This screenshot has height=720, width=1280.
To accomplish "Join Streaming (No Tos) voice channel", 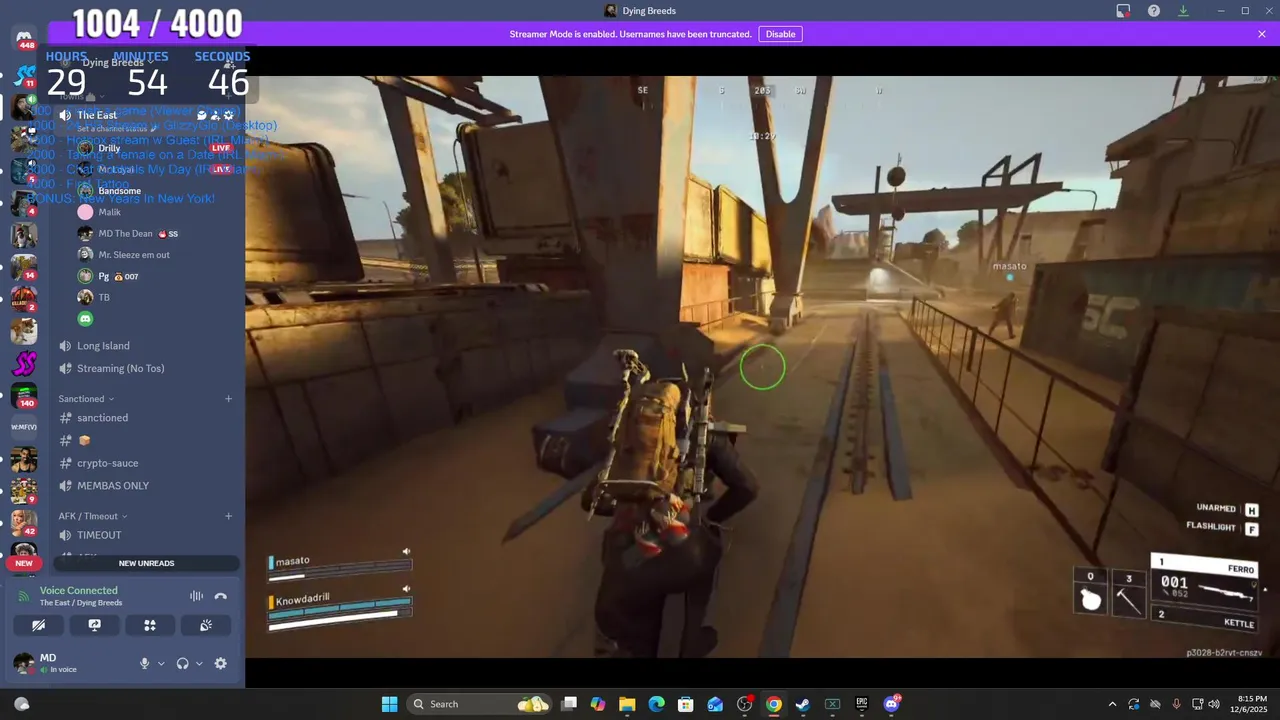I will pos(120,368).
